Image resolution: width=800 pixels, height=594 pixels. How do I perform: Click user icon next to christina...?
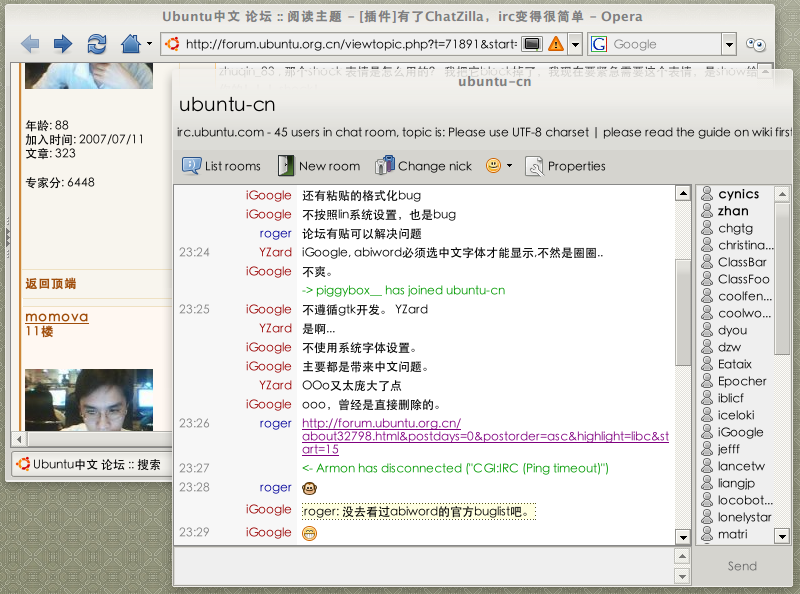click(707, 245)
